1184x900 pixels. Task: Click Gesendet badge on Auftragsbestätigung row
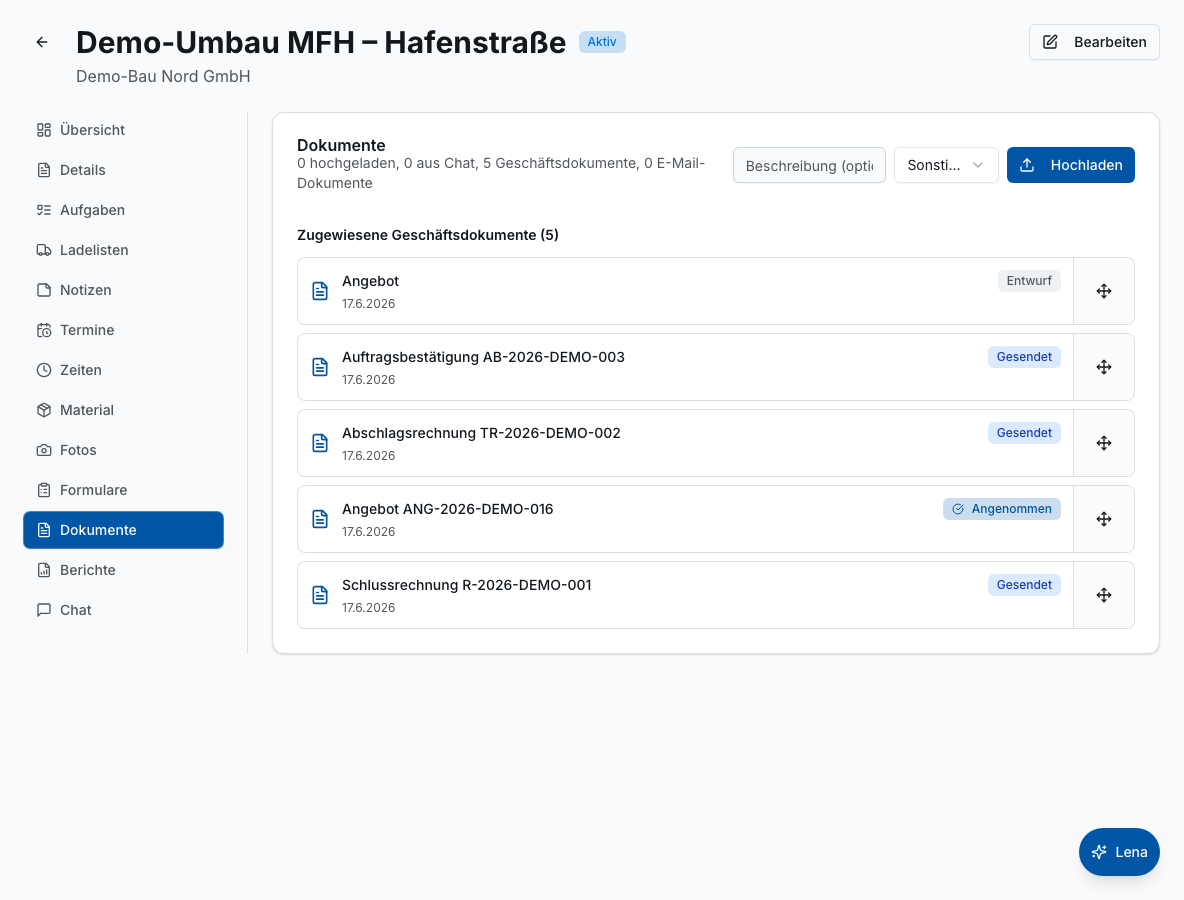1024,357
